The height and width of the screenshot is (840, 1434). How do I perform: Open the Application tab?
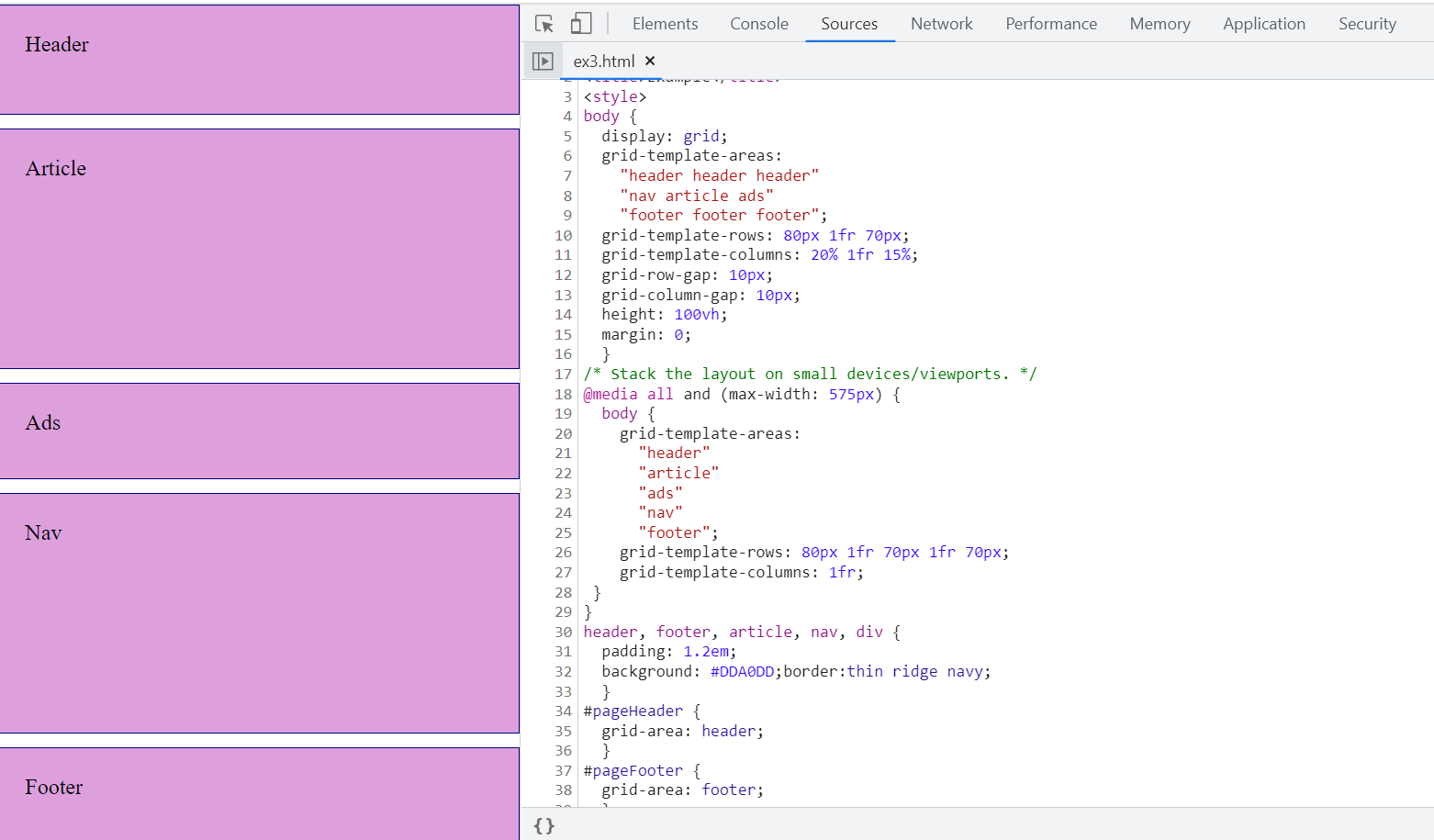[1263, 24]
